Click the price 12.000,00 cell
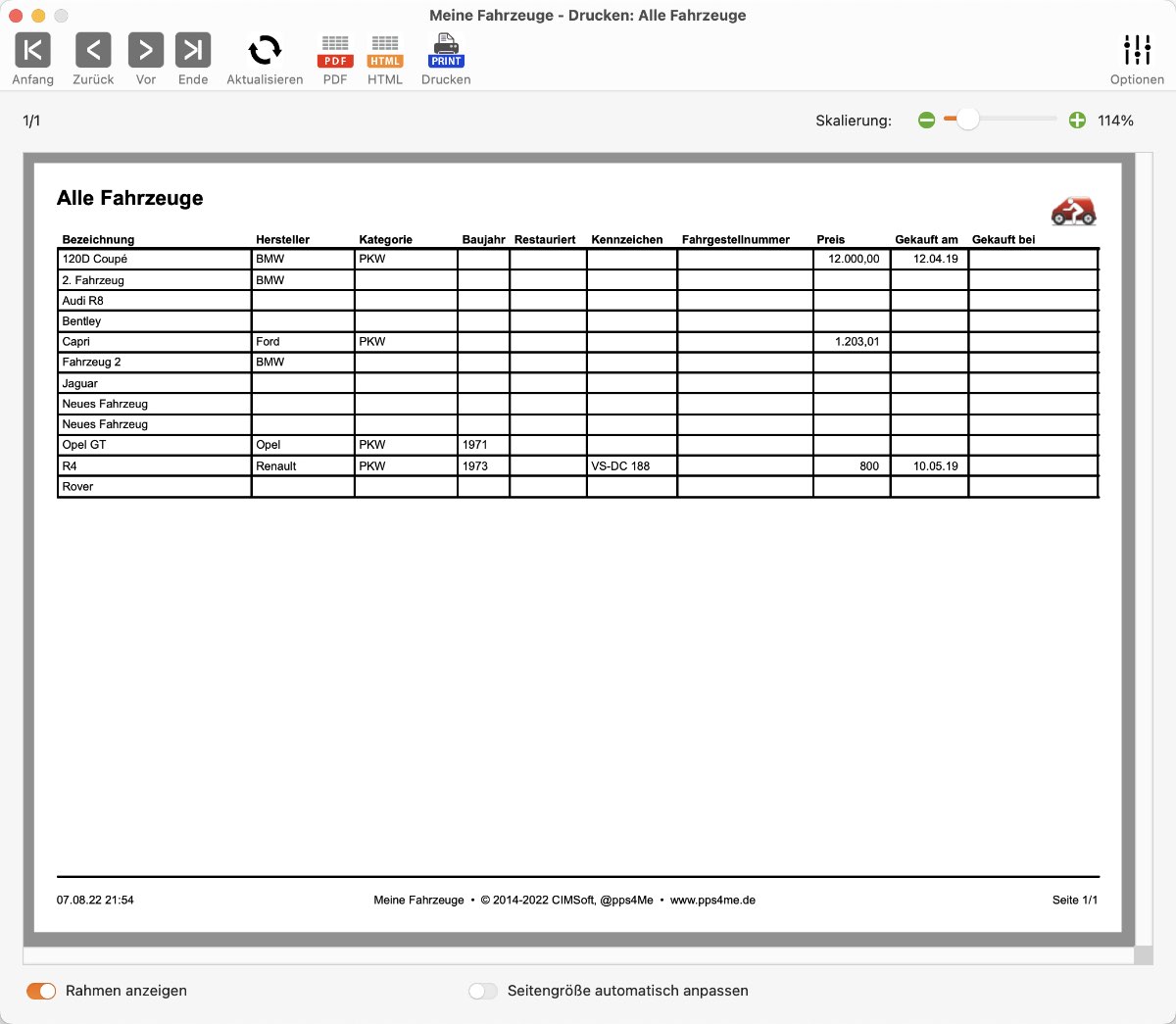 [852, 260]
